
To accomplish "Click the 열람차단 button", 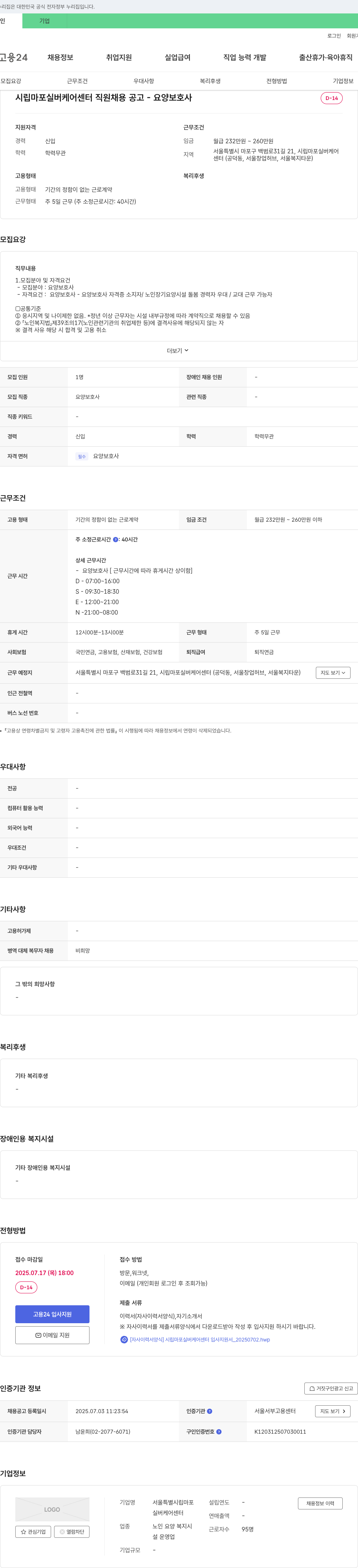I will [72, 1531].
